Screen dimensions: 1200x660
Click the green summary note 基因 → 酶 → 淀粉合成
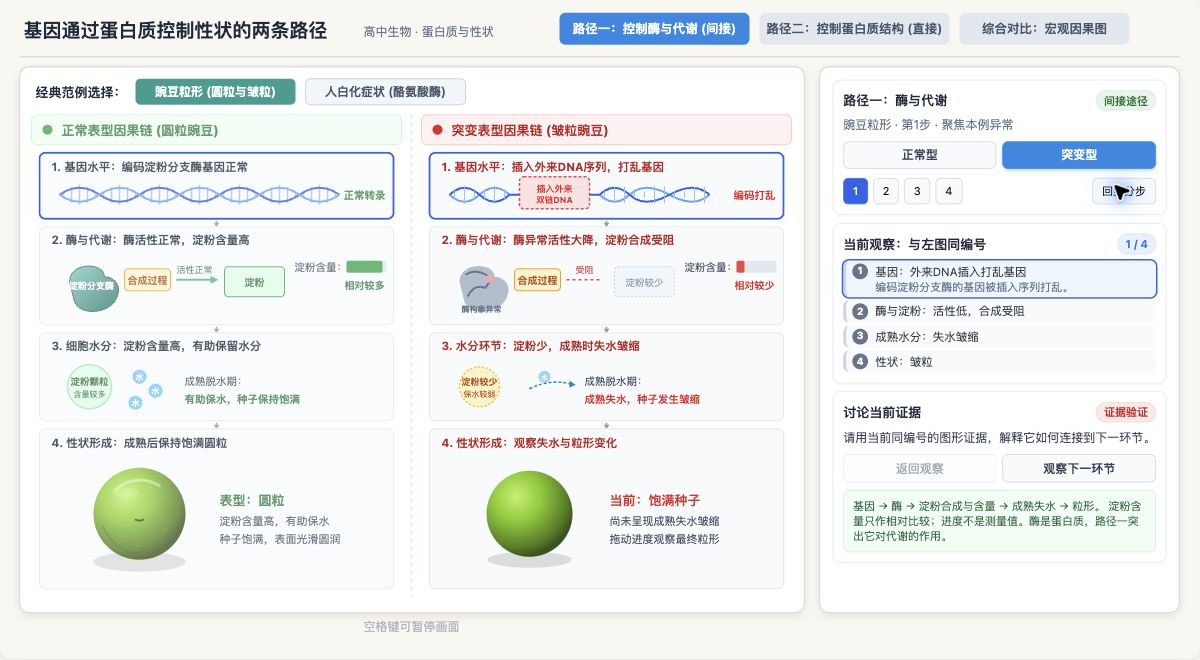point(999,520)
